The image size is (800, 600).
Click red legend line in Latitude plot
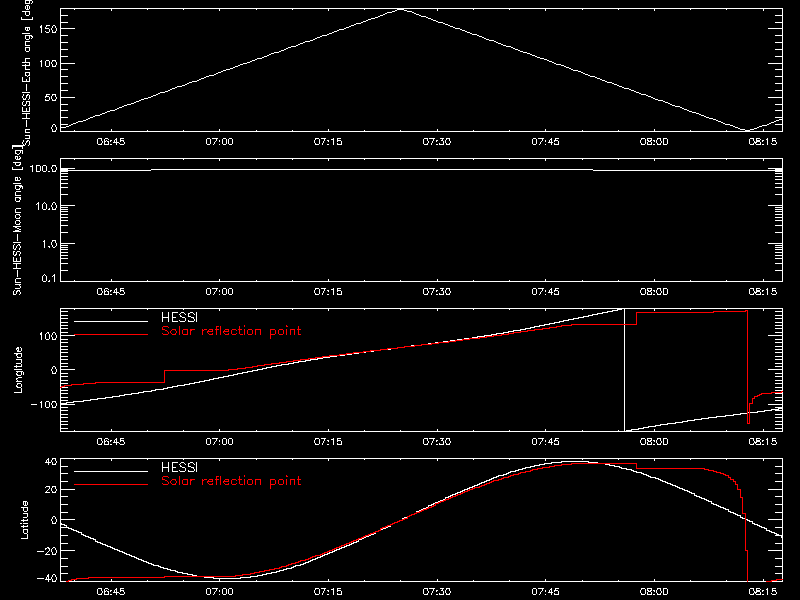[111, 485]
